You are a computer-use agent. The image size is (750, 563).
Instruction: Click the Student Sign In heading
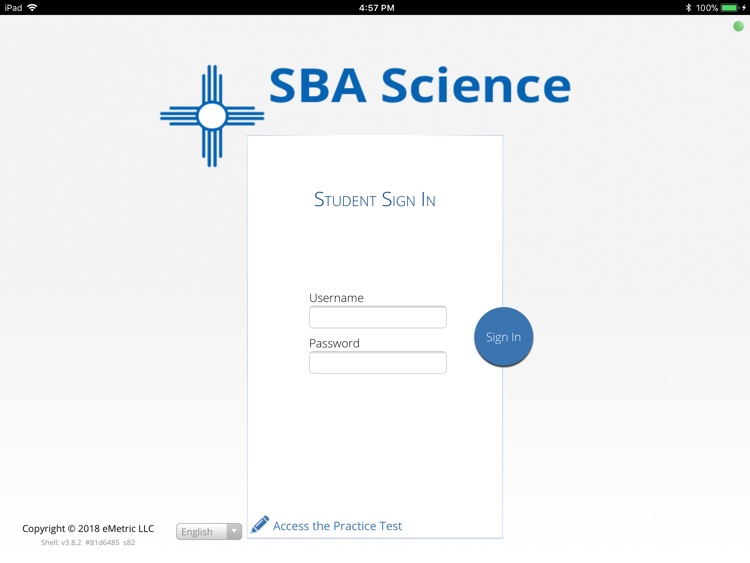click(x=375, y=199)
